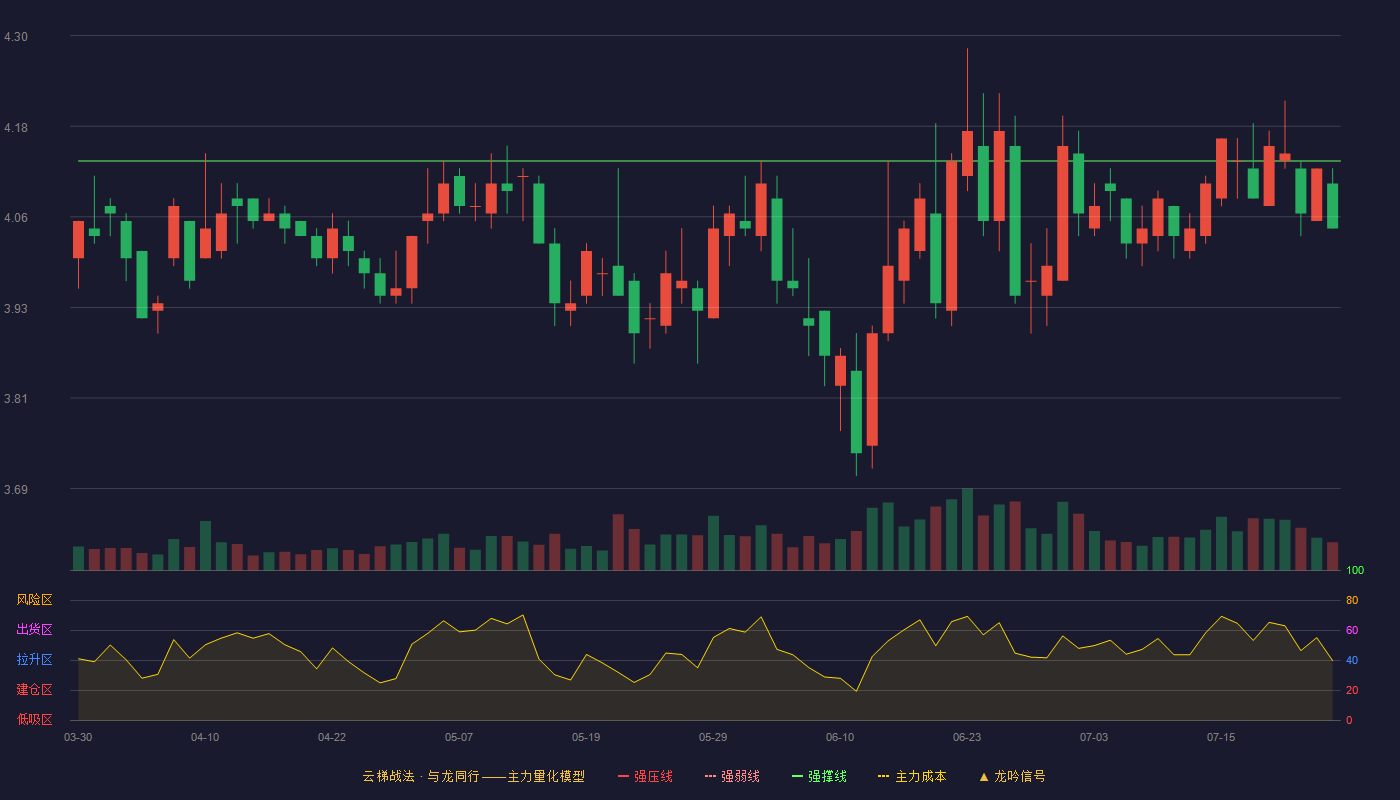The image size is (1400, 800).
Task: Click the 07-15 date label
Action: click(x=1221, y=737)
